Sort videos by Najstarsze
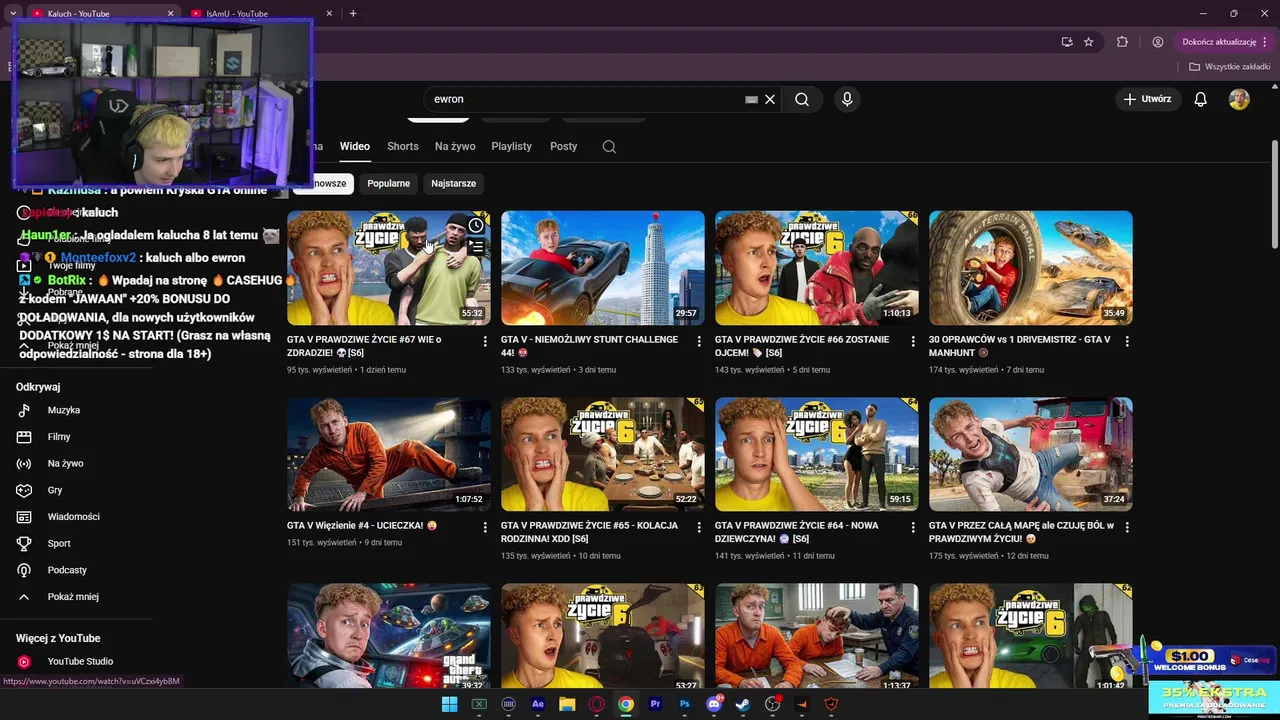The width and height of the screenshot is (1280, 720). pos(453,183)
